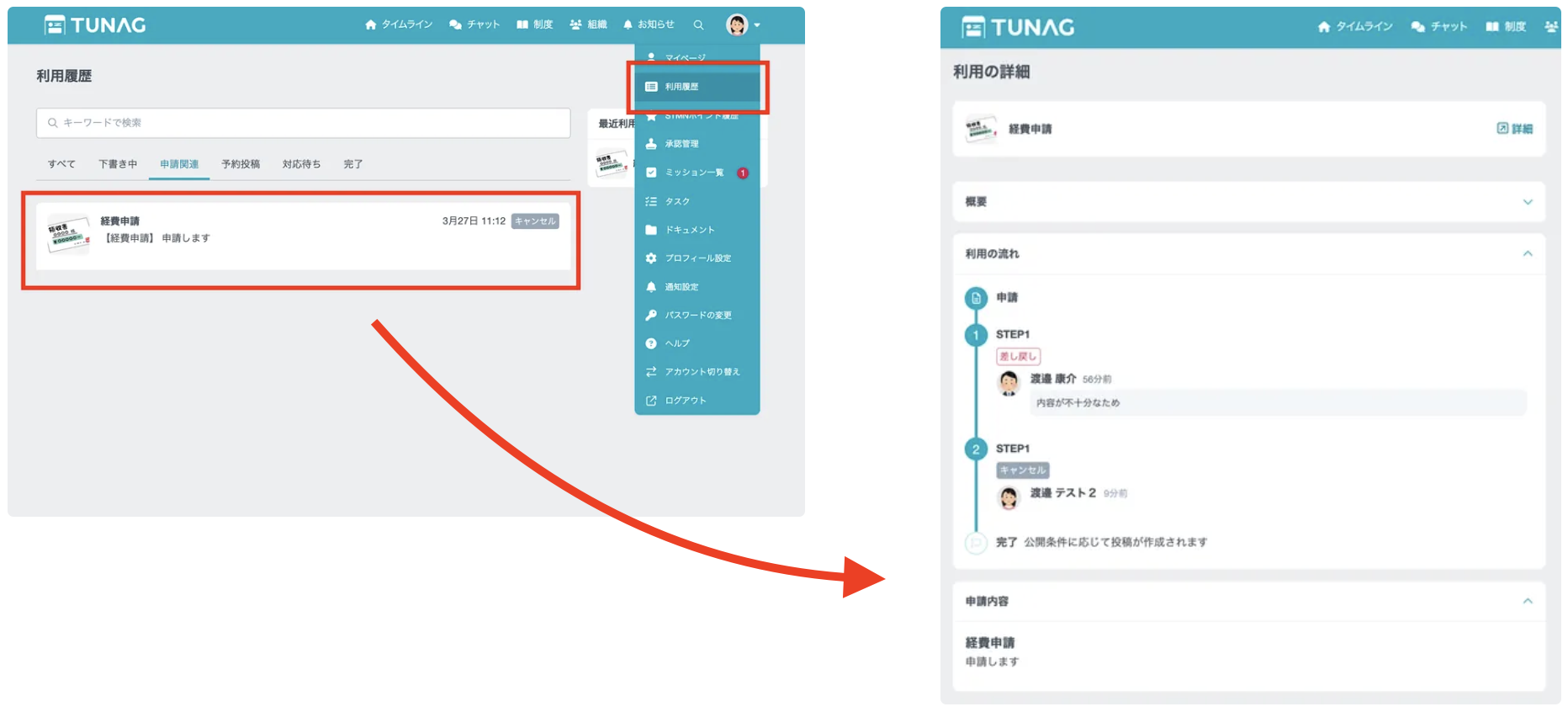Collapse the 申請内容 section

[x=1528, y=601]
